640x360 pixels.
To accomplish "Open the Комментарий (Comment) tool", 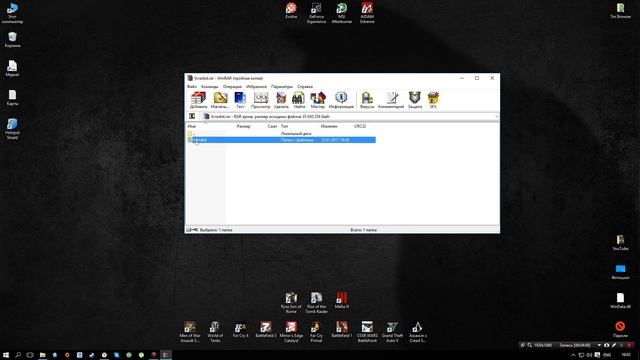I will click(391, 100).
